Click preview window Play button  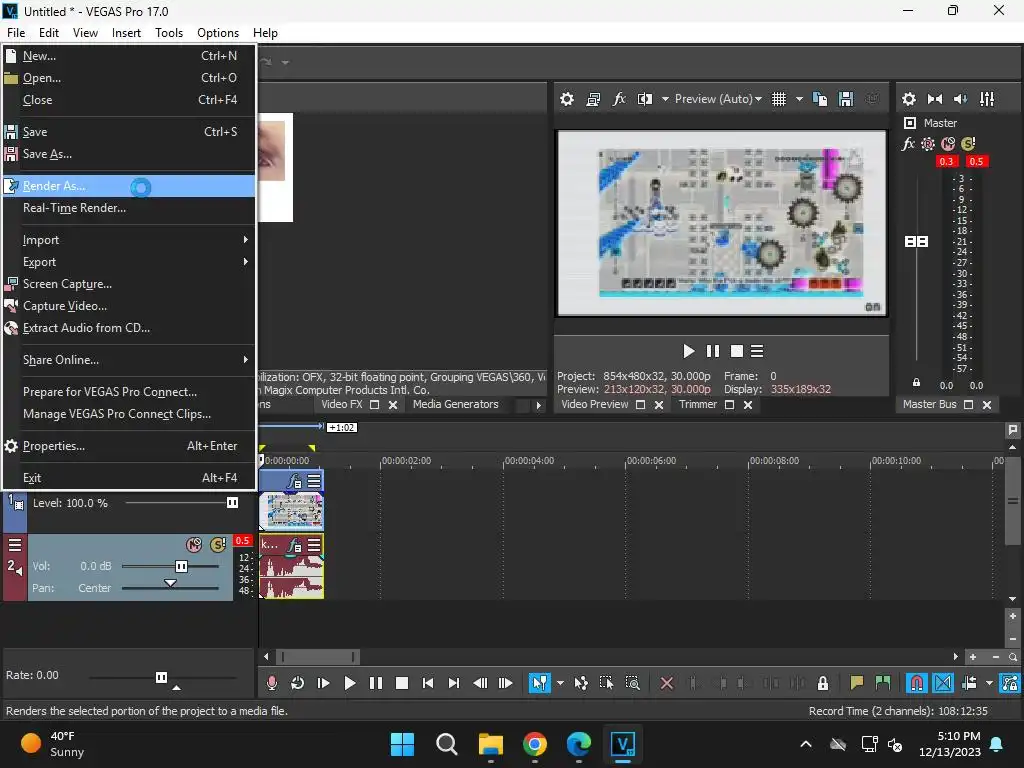click(688, 351)
